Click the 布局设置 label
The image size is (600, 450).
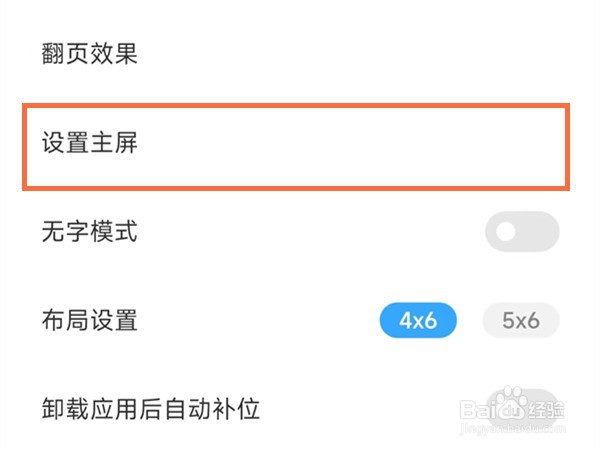90,320
